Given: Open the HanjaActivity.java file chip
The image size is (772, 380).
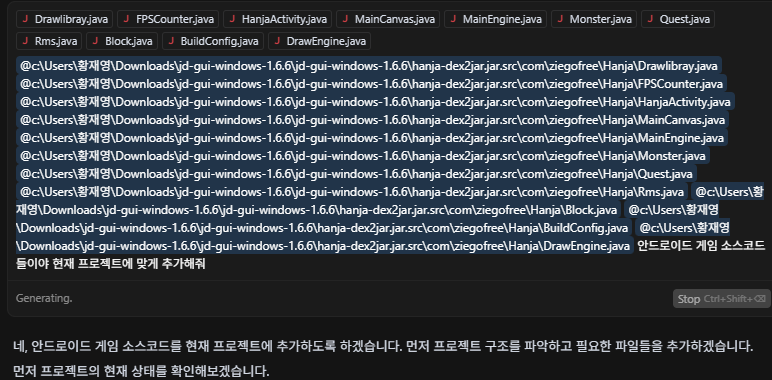Looking at the screenshot, I should (x=277, y=19).
